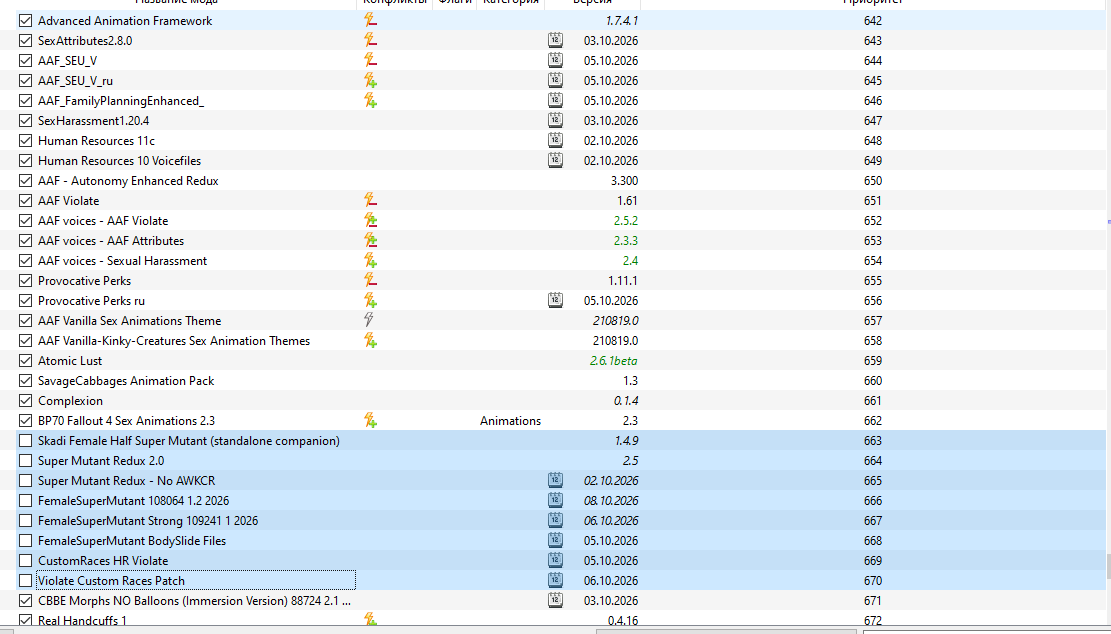The image size is (1111, 634).
Task: Click the calendar icon for Human Resources 10 Voicefiles
Action: (556, 160)
